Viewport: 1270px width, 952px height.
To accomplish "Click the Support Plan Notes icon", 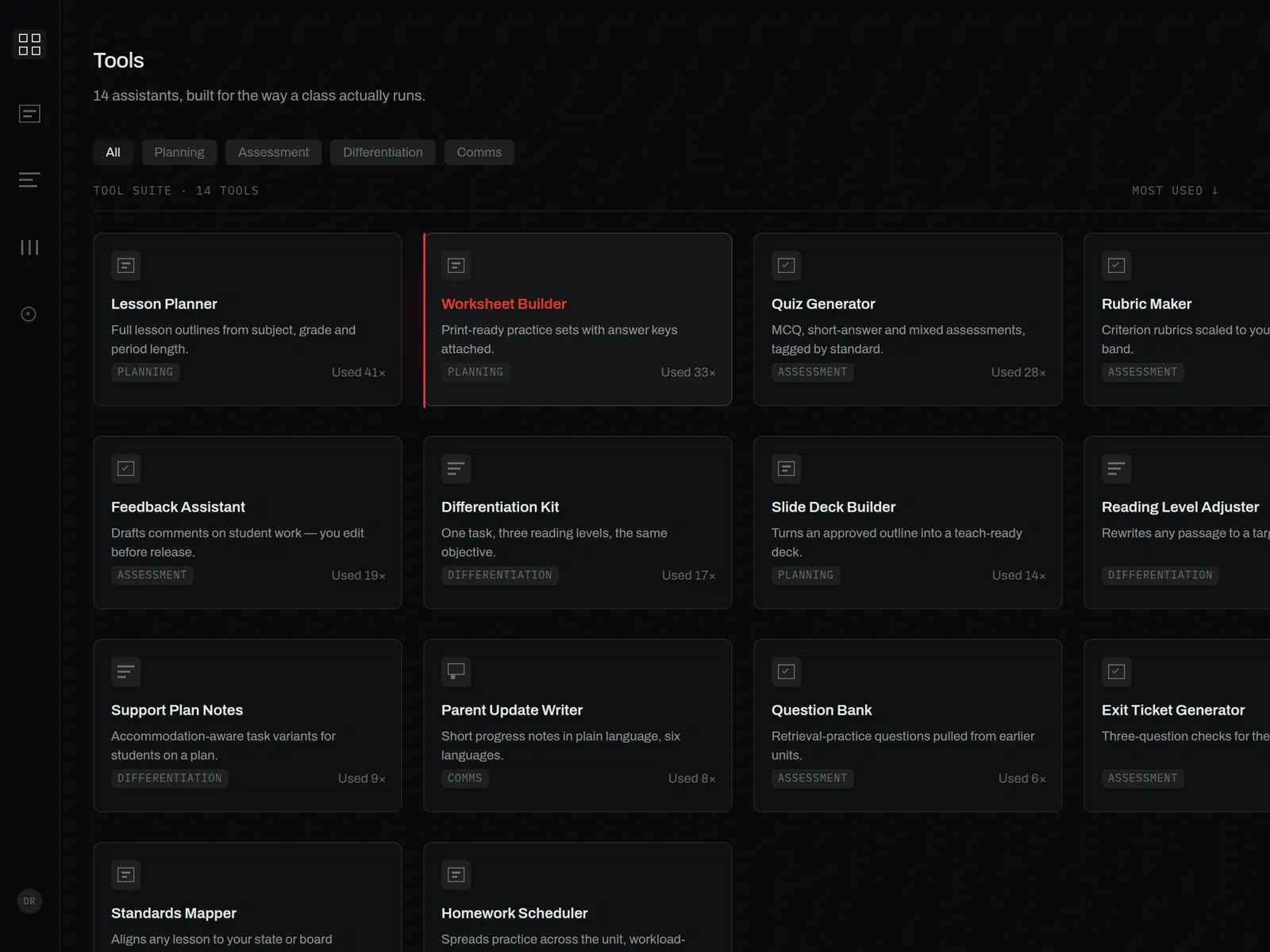I will point(126,672).
